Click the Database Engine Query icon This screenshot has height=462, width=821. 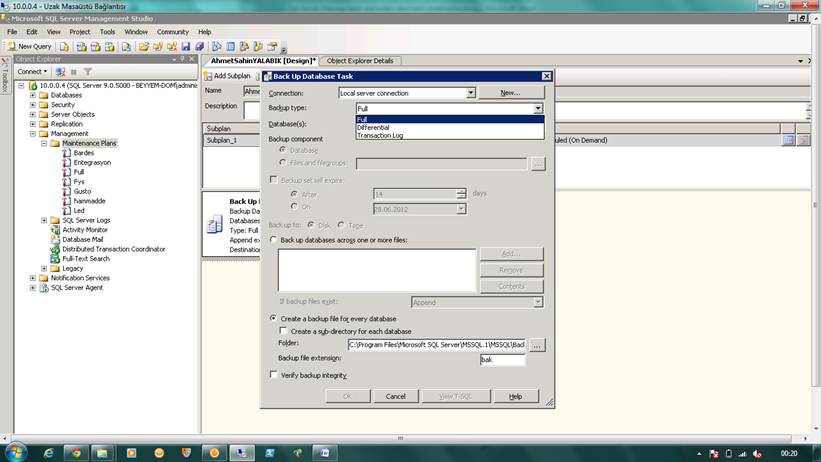(64, 47)
